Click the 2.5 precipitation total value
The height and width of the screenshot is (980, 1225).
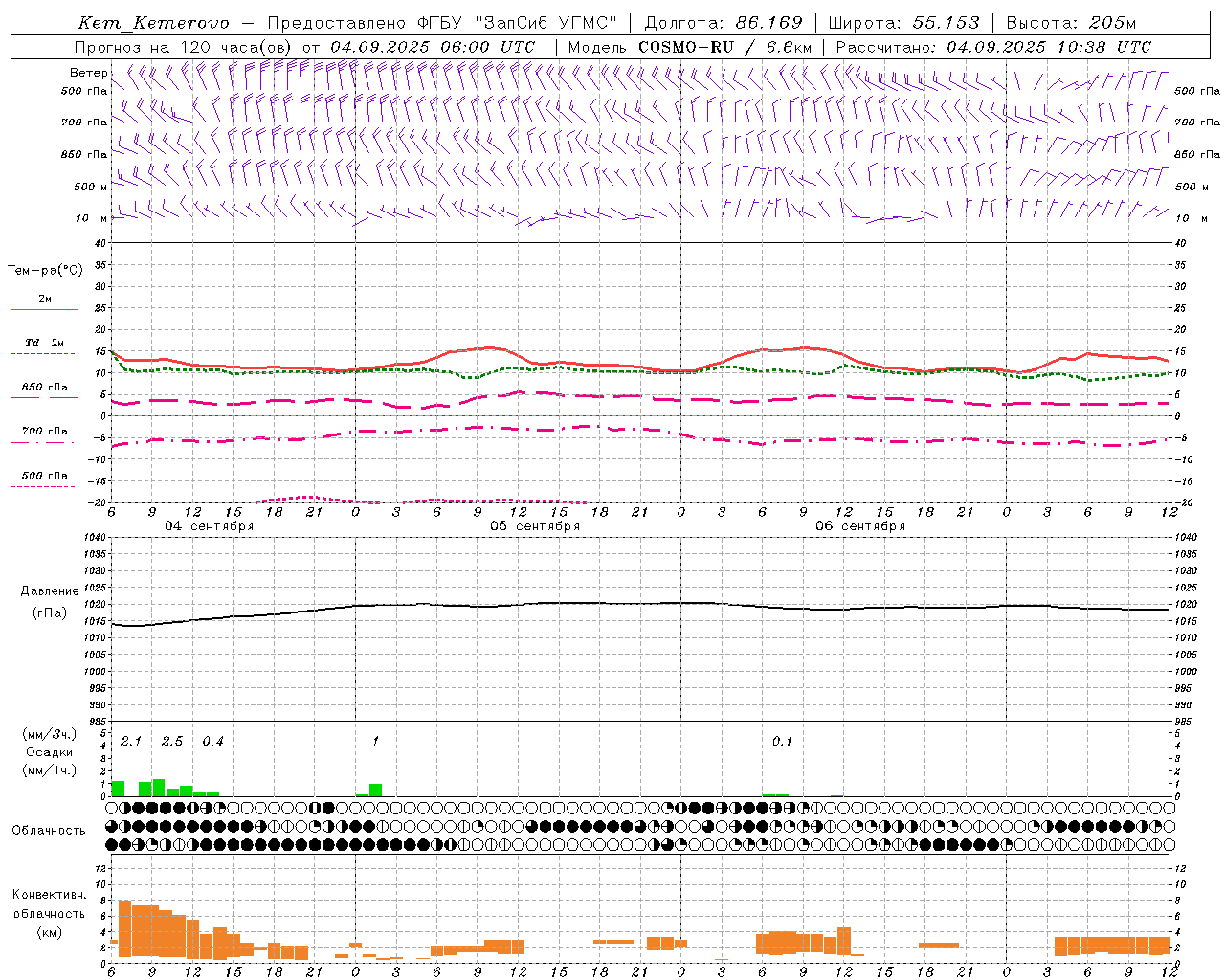coord(172,742)
